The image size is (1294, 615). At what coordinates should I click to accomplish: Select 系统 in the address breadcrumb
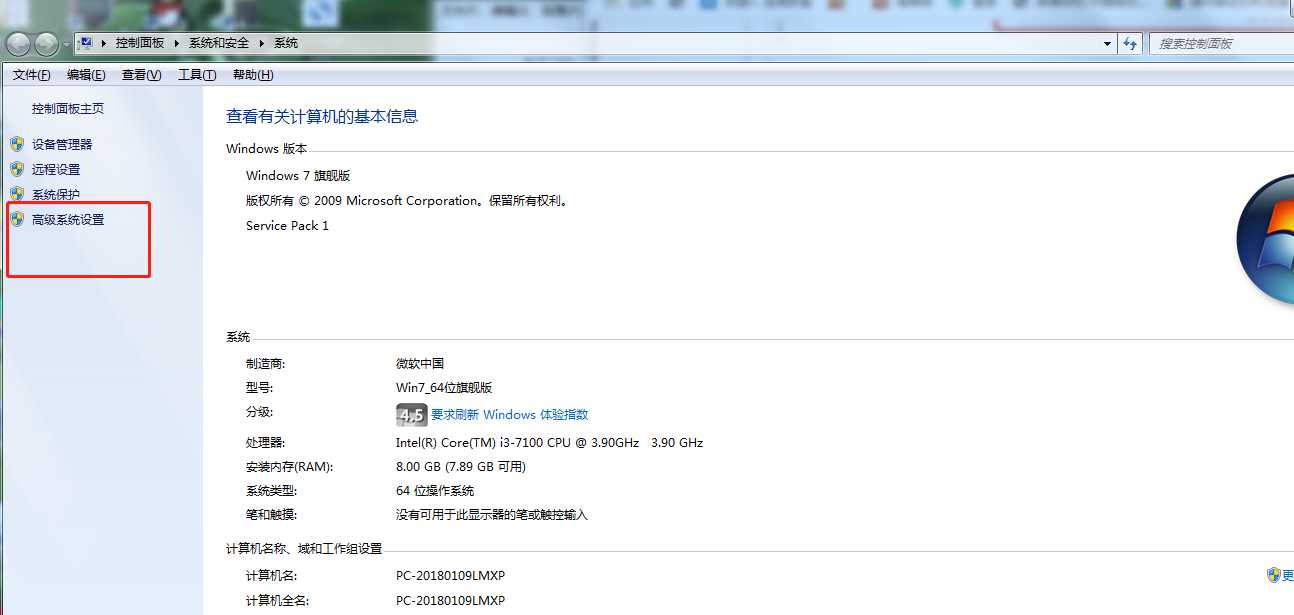coord(286,44)
